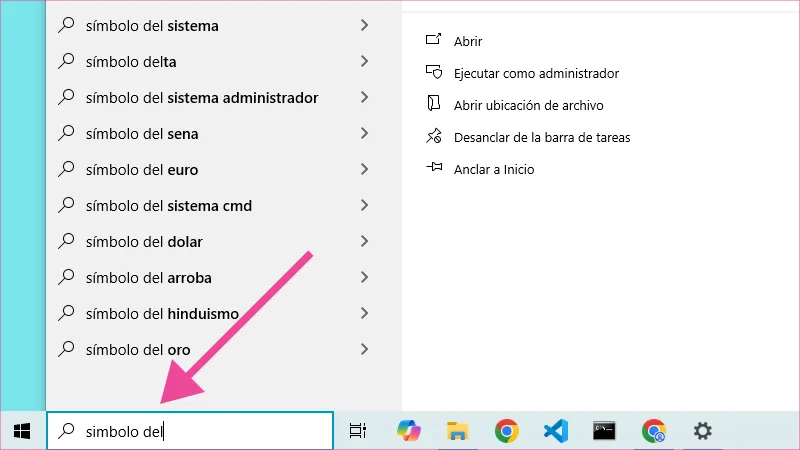Click the Abrir open icon

tap(433, 40)
